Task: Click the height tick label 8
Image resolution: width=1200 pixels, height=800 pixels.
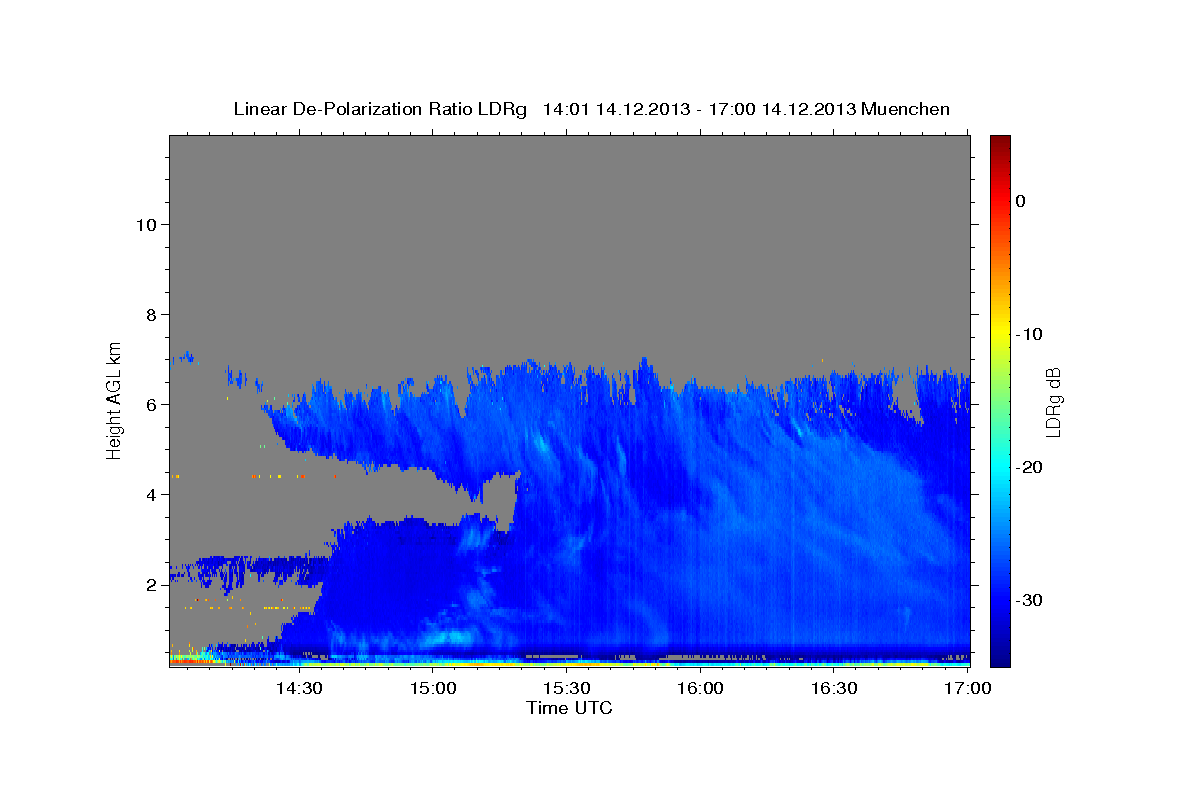Action: coord(151,314)
